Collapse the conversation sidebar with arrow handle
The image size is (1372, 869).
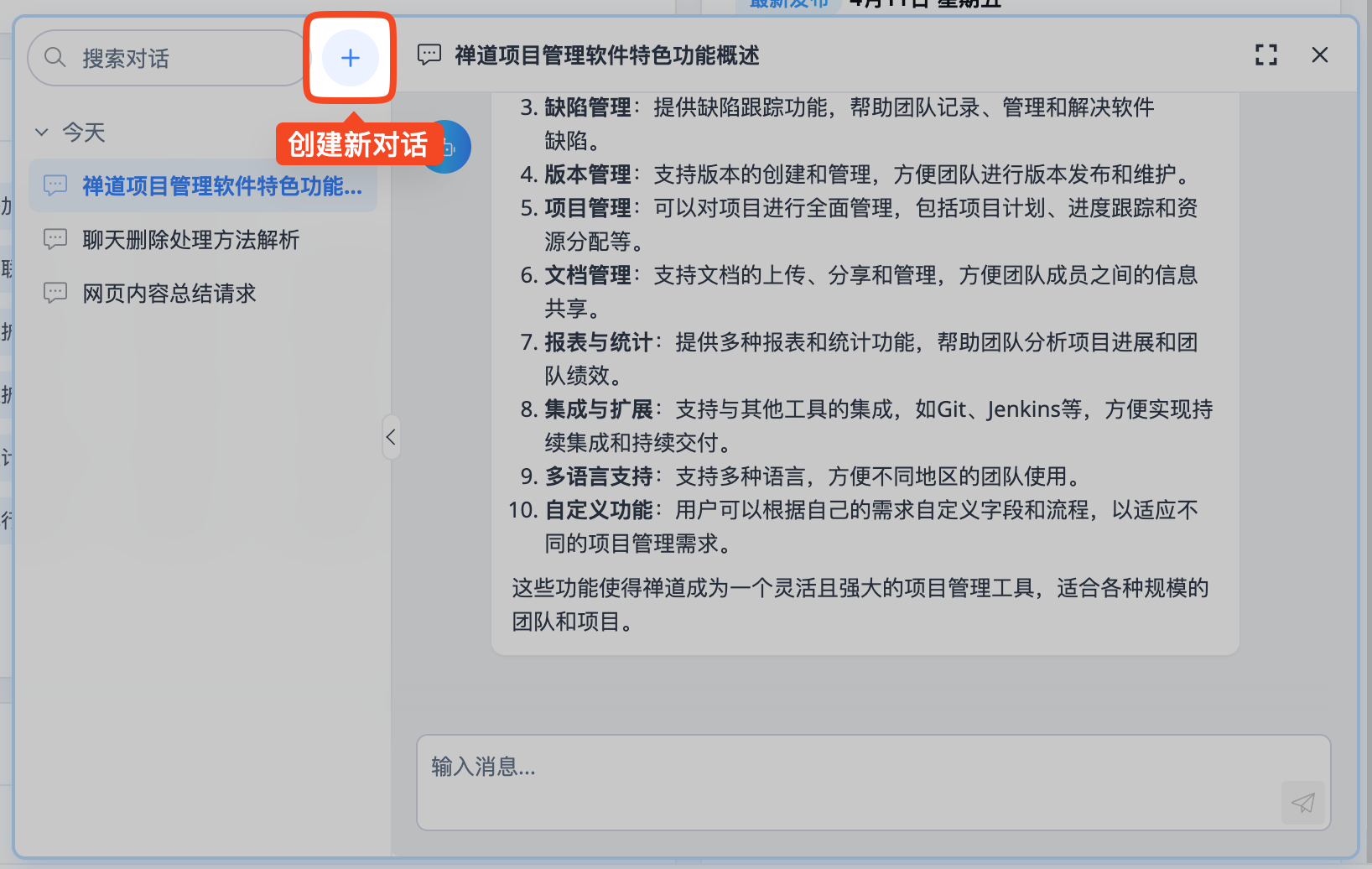click(391, 437)
